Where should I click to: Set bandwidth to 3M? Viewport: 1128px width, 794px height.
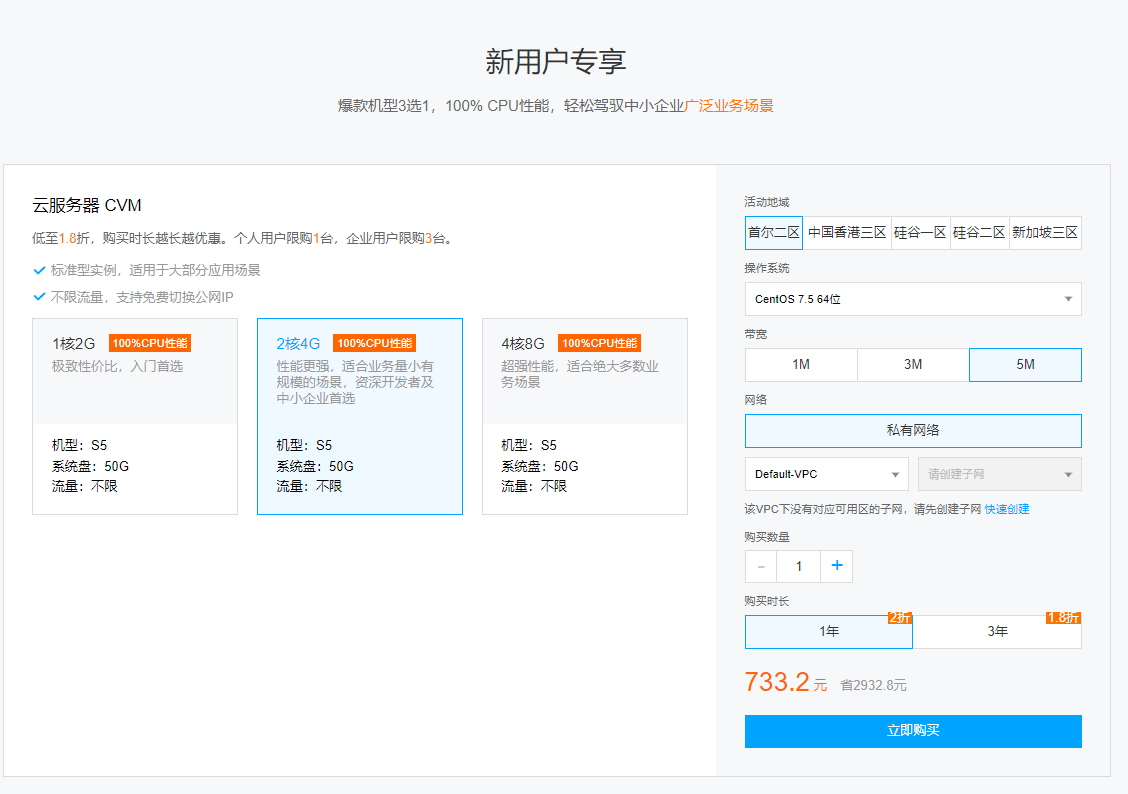click(x=913, y=365)
